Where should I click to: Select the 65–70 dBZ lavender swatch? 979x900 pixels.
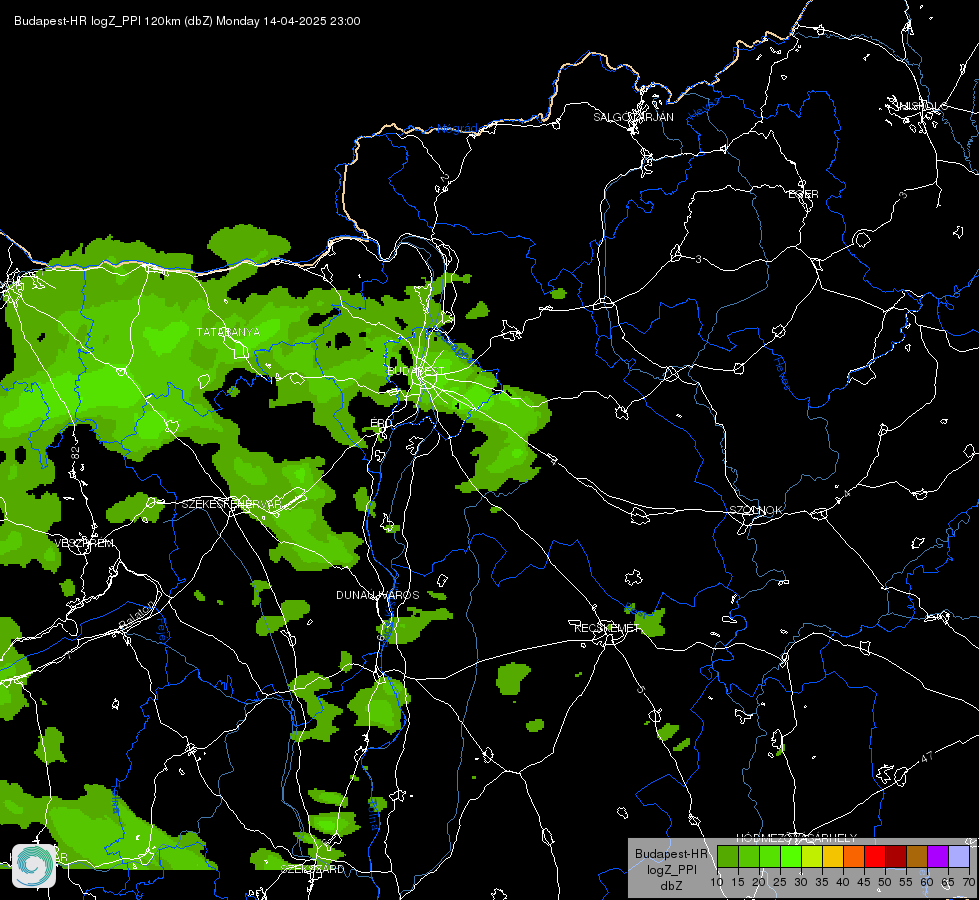point(959,856)
